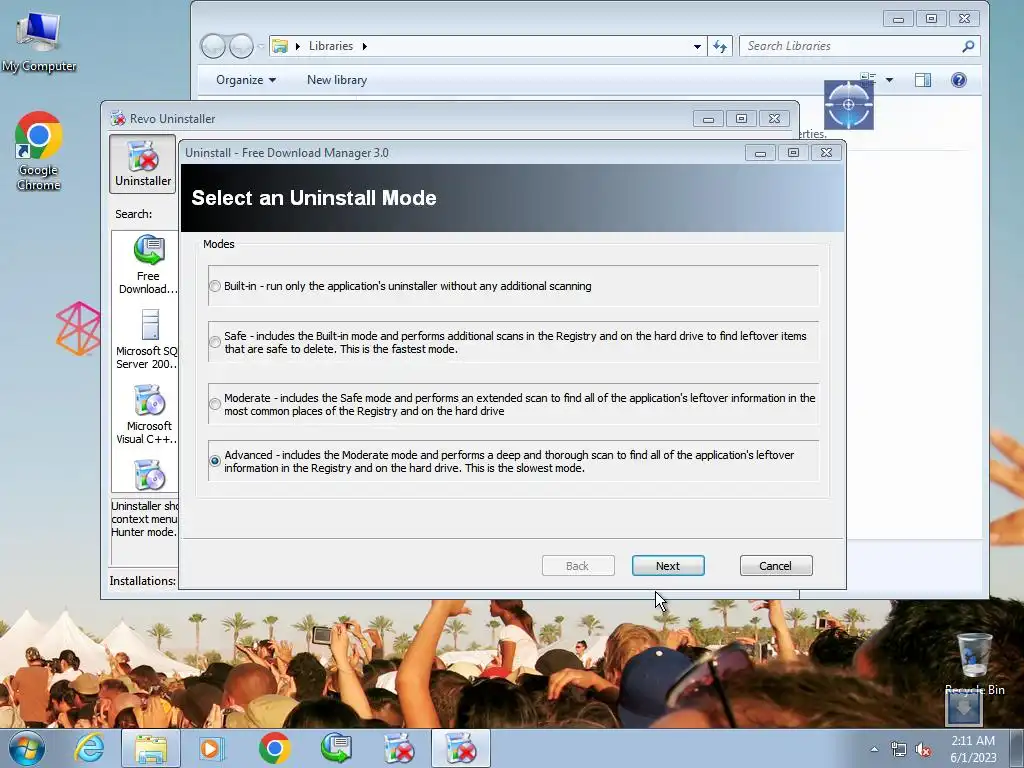The height and width of the screenshot is (768, 1024).
Task: Switch to active Revo Uninstaller taskbar button
Action: tap(460, 748)
